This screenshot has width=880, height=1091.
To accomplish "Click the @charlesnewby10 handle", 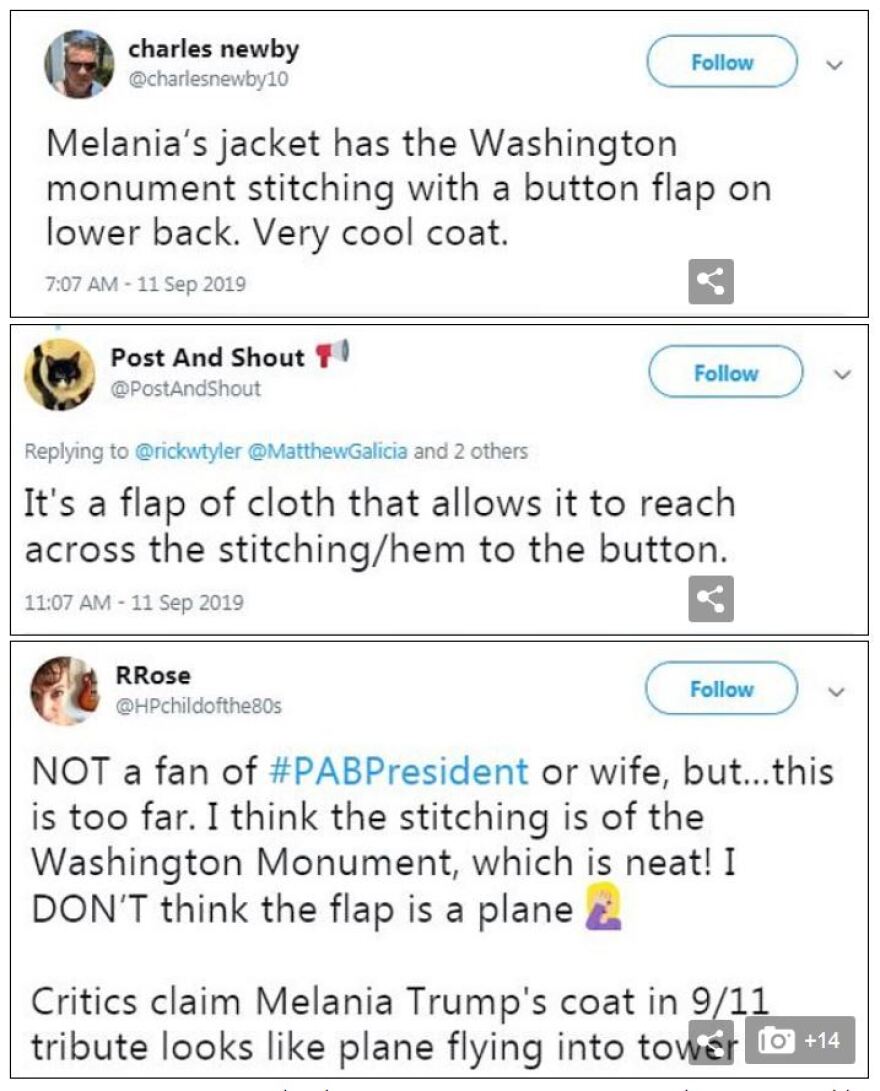I will click(x=208, y=79).
